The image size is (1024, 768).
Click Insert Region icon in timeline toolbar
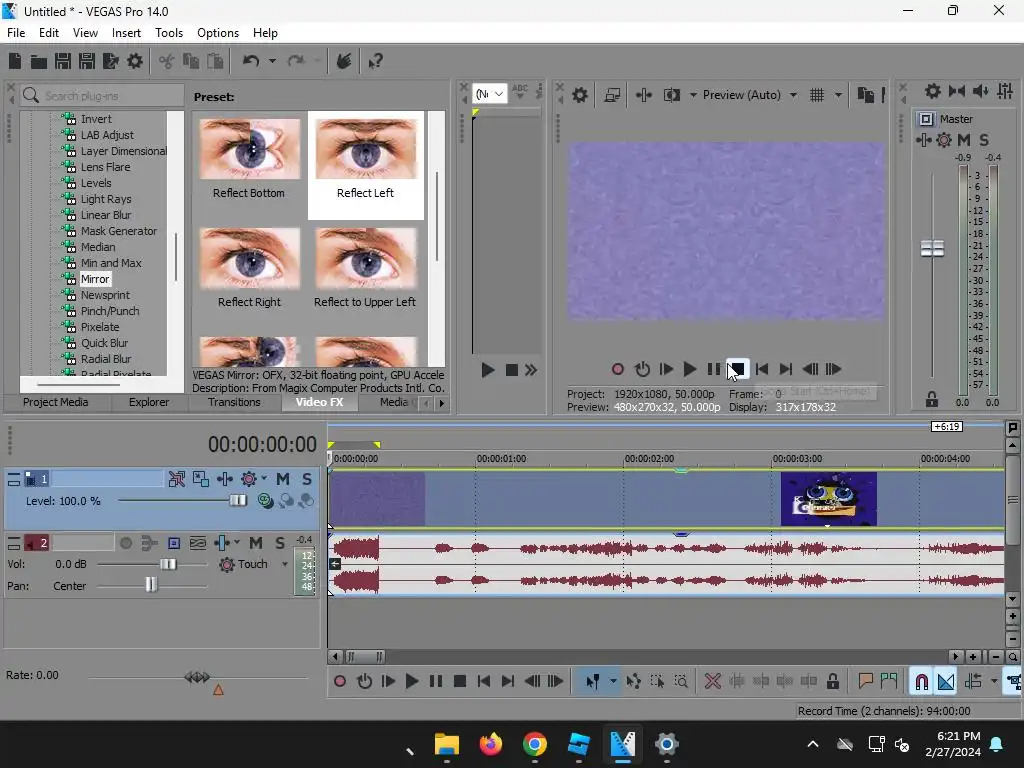pos(889,682)
